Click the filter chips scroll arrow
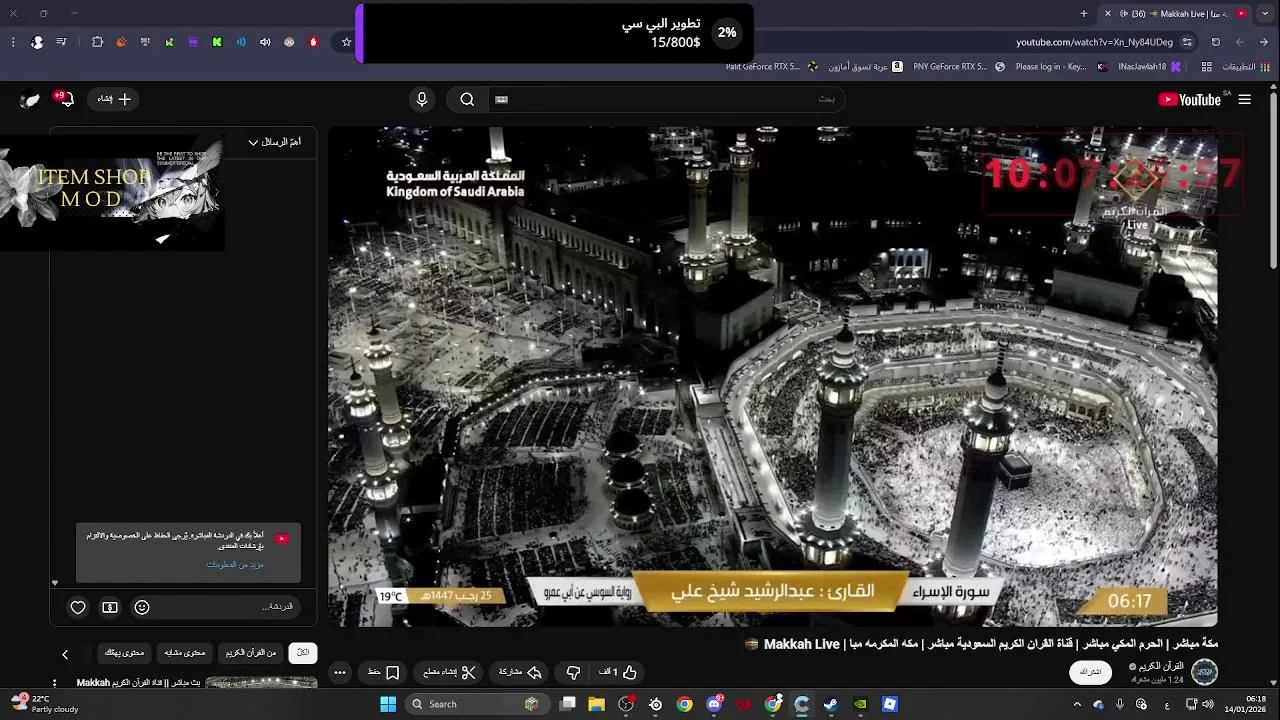This screenshot has width=1280, height=720. coord(65,654)
